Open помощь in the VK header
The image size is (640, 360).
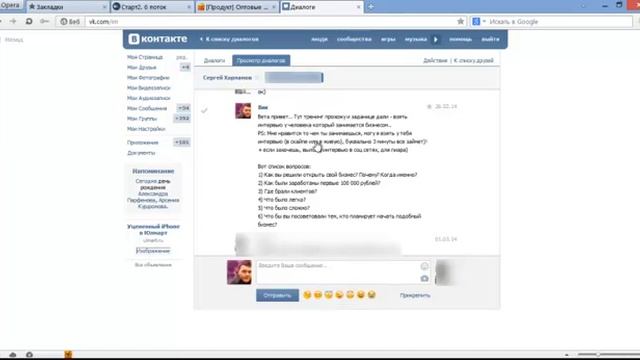(460, 39)
